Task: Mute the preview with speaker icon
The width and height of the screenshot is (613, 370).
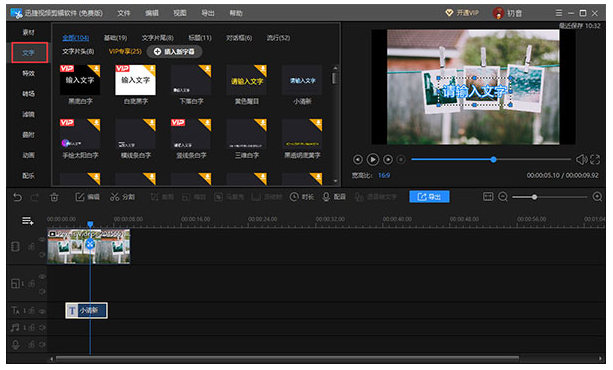Action: tap(581, 159)
